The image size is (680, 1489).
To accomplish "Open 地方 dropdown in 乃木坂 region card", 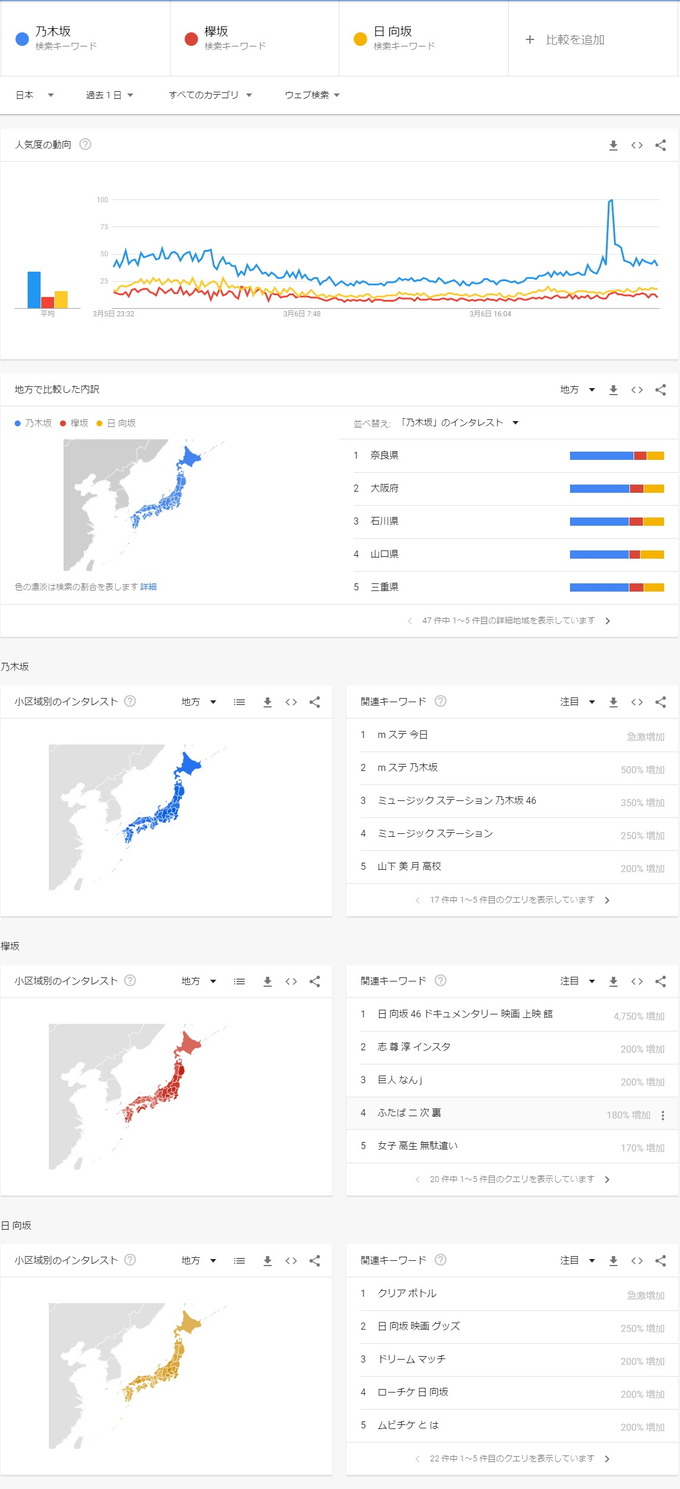I will pos(199,702).
